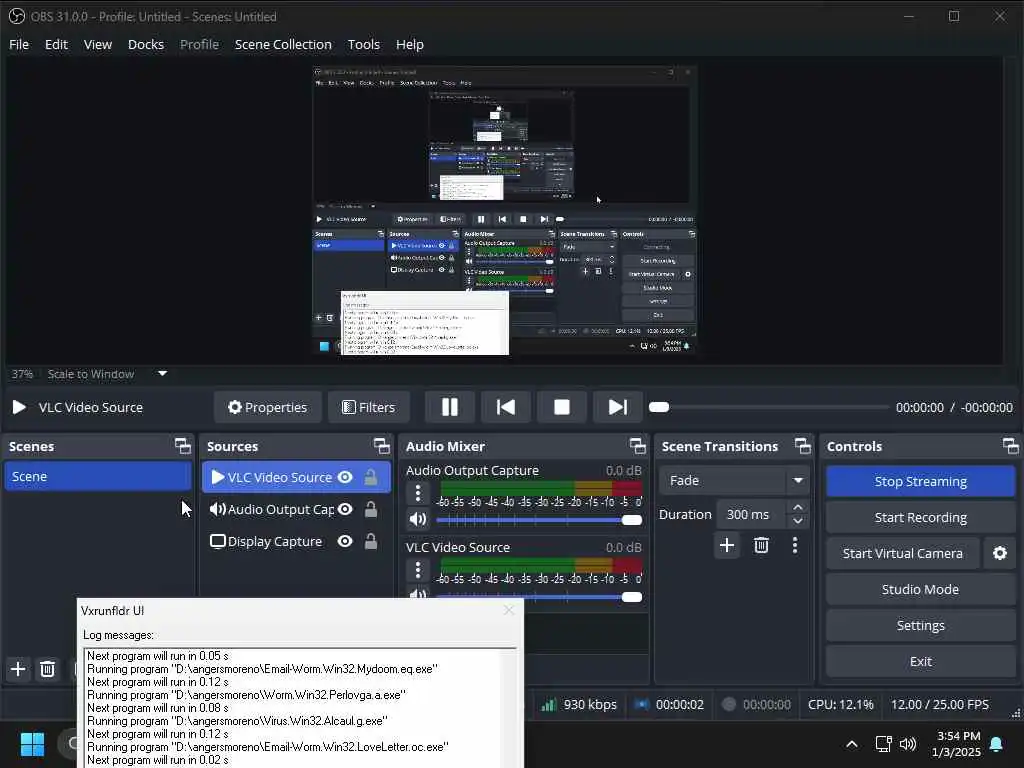The image size is (1024, 768).
Task: Decrease transition duration with down arrow
Action: click(797, 521)
